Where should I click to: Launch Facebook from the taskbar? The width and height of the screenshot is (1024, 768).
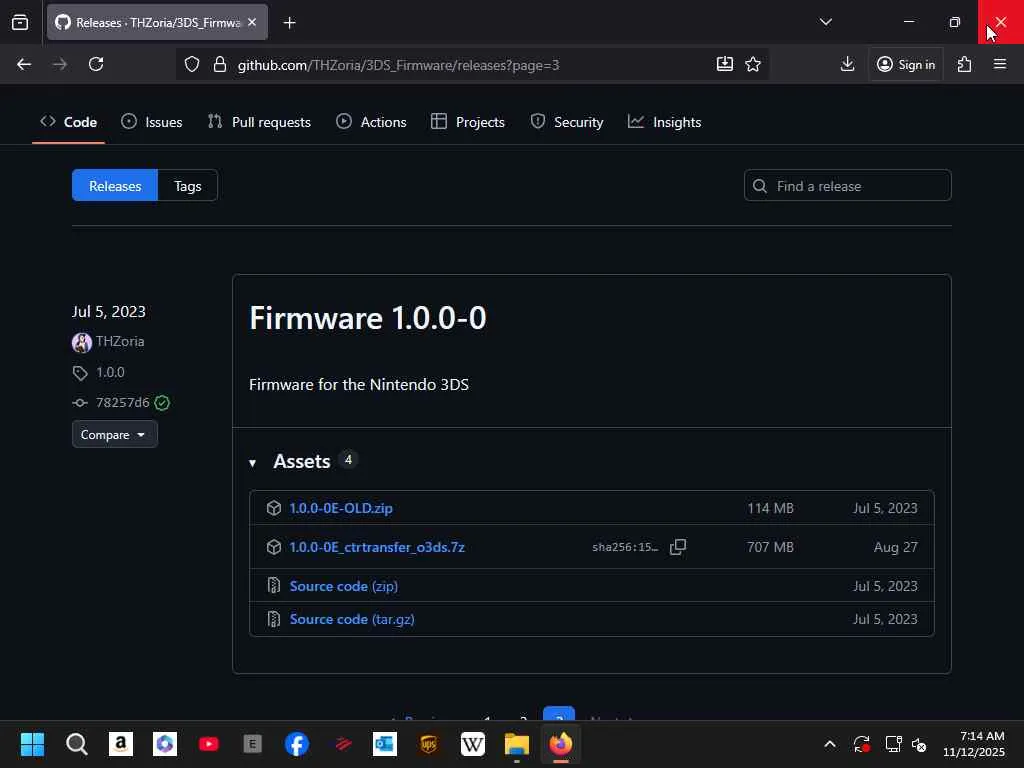(x=296, y=744)
